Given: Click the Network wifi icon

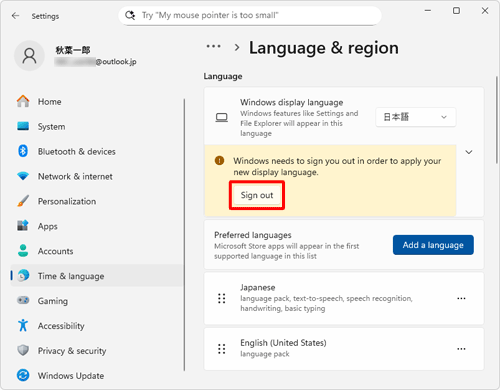Looking at the screenshot, I should pyautogui.click(x=23, y=176).
